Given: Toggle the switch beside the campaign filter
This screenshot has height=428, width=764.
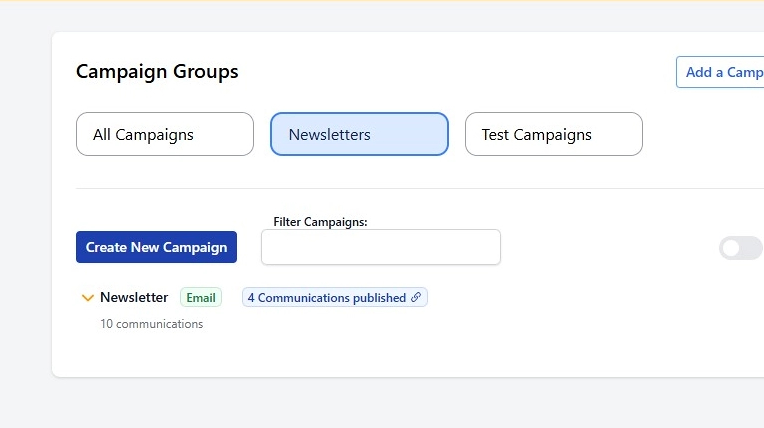Looking at the screenshot, I should [740, 248].
